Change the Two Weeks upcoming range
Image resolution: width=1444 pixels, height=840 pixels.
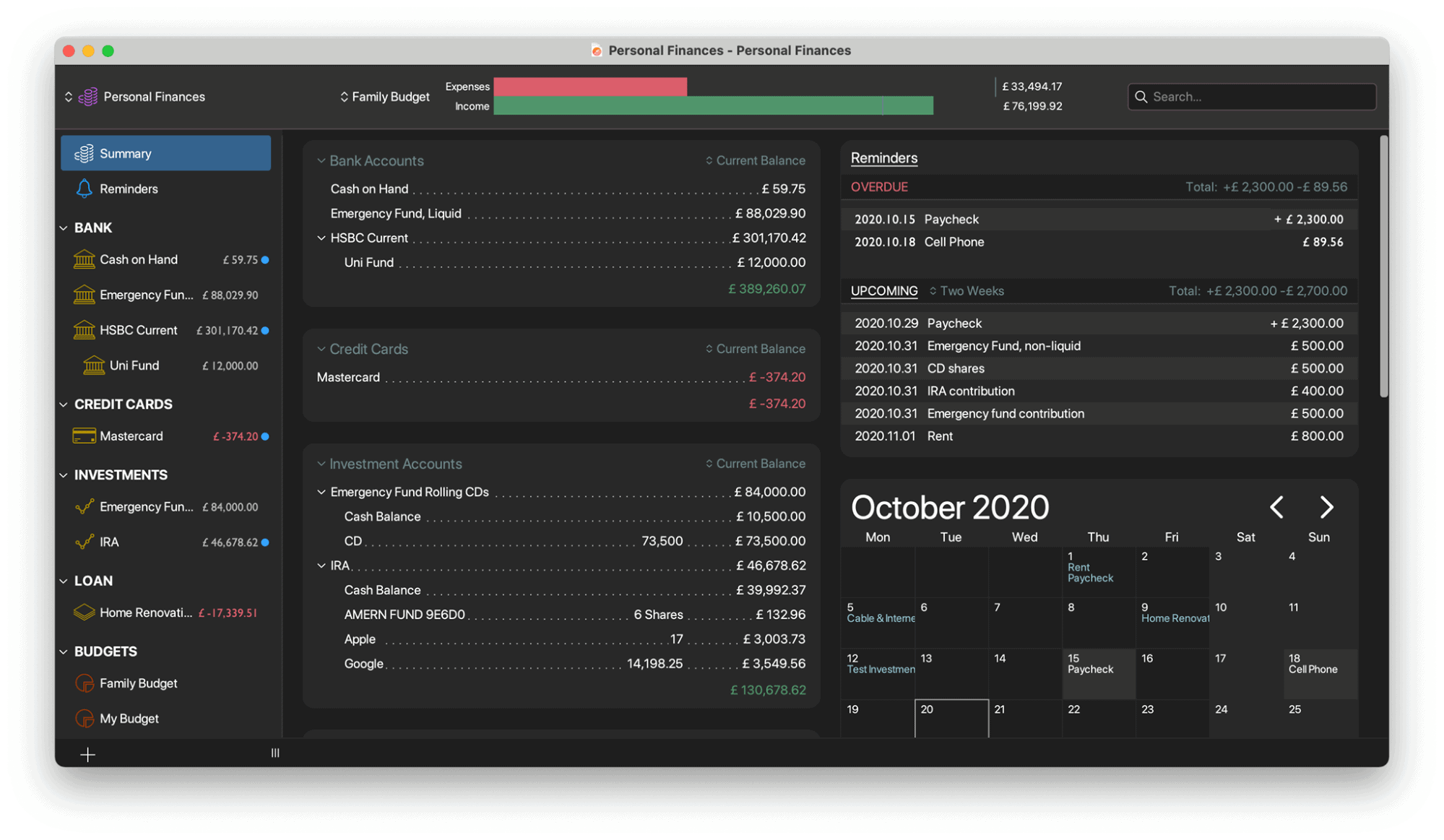[x=967, y=291]
